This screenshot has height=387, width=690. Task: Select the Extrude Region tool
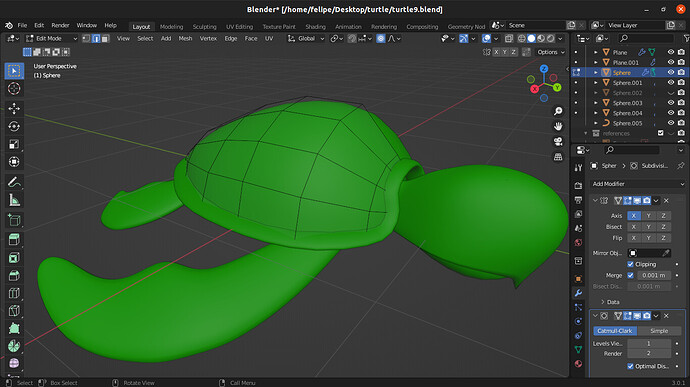pos(14,239)
